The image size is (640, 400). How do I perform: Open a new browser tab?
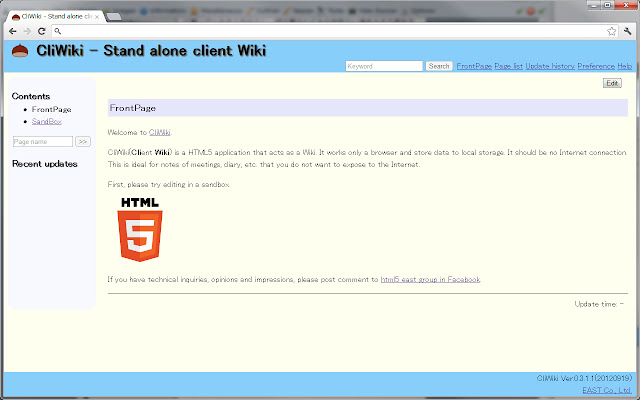coord(113,17)
